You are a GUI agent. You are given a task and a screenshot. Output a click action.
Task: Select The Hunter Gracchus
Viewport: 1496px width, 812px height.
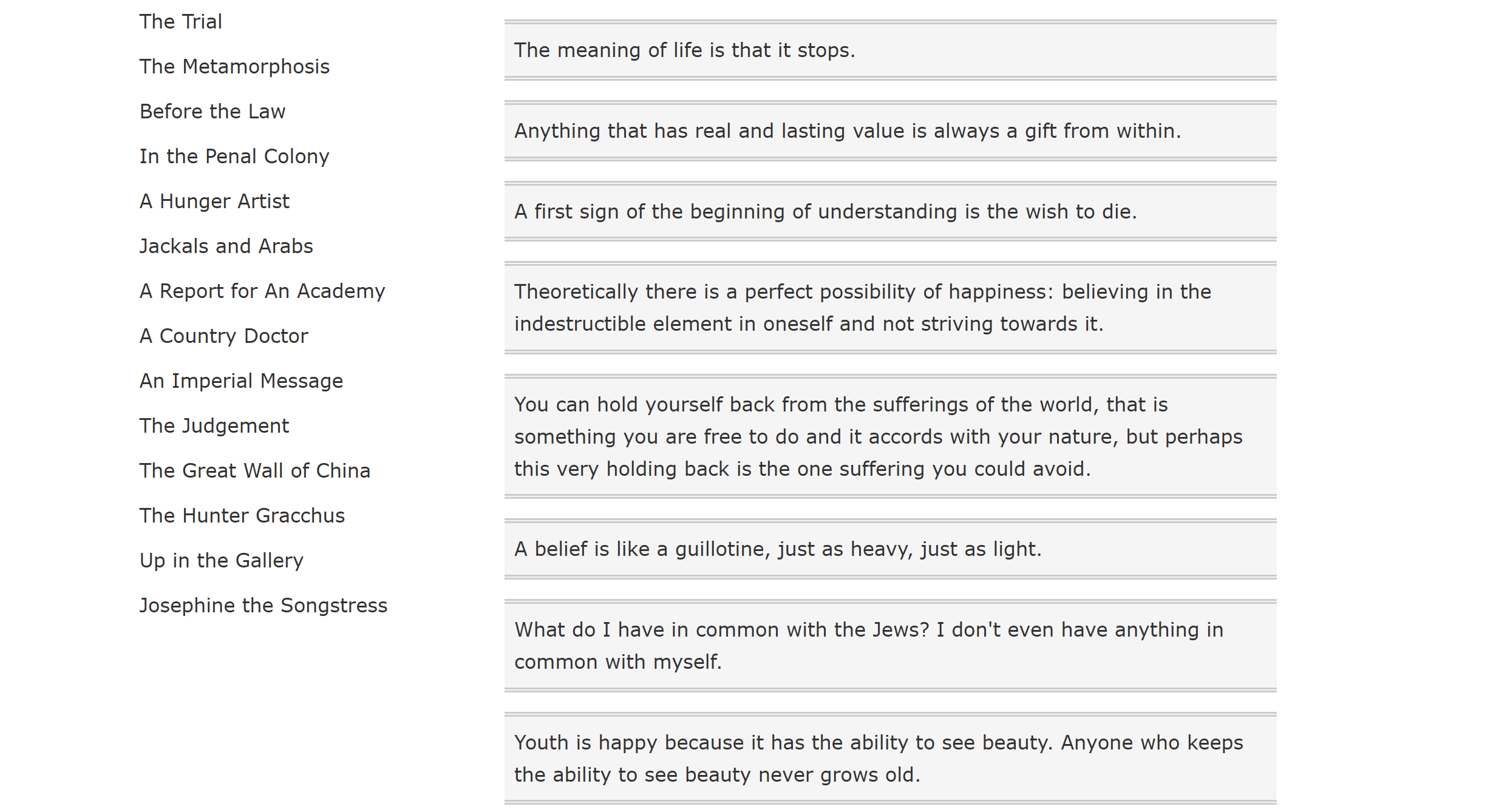[x=242, y=516]
